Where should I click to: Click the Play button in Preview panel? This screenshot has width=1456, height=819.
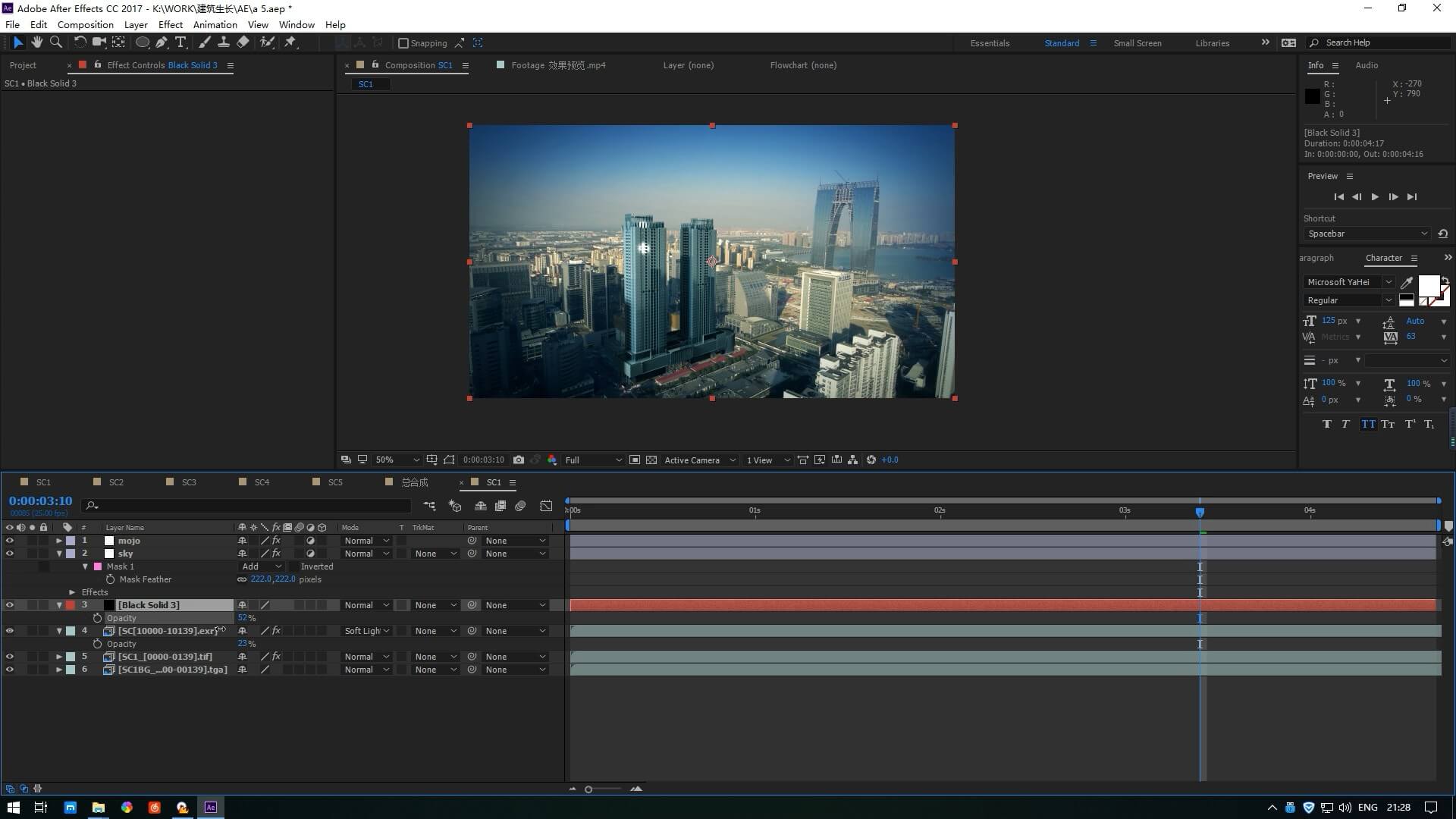point(1375,196)
